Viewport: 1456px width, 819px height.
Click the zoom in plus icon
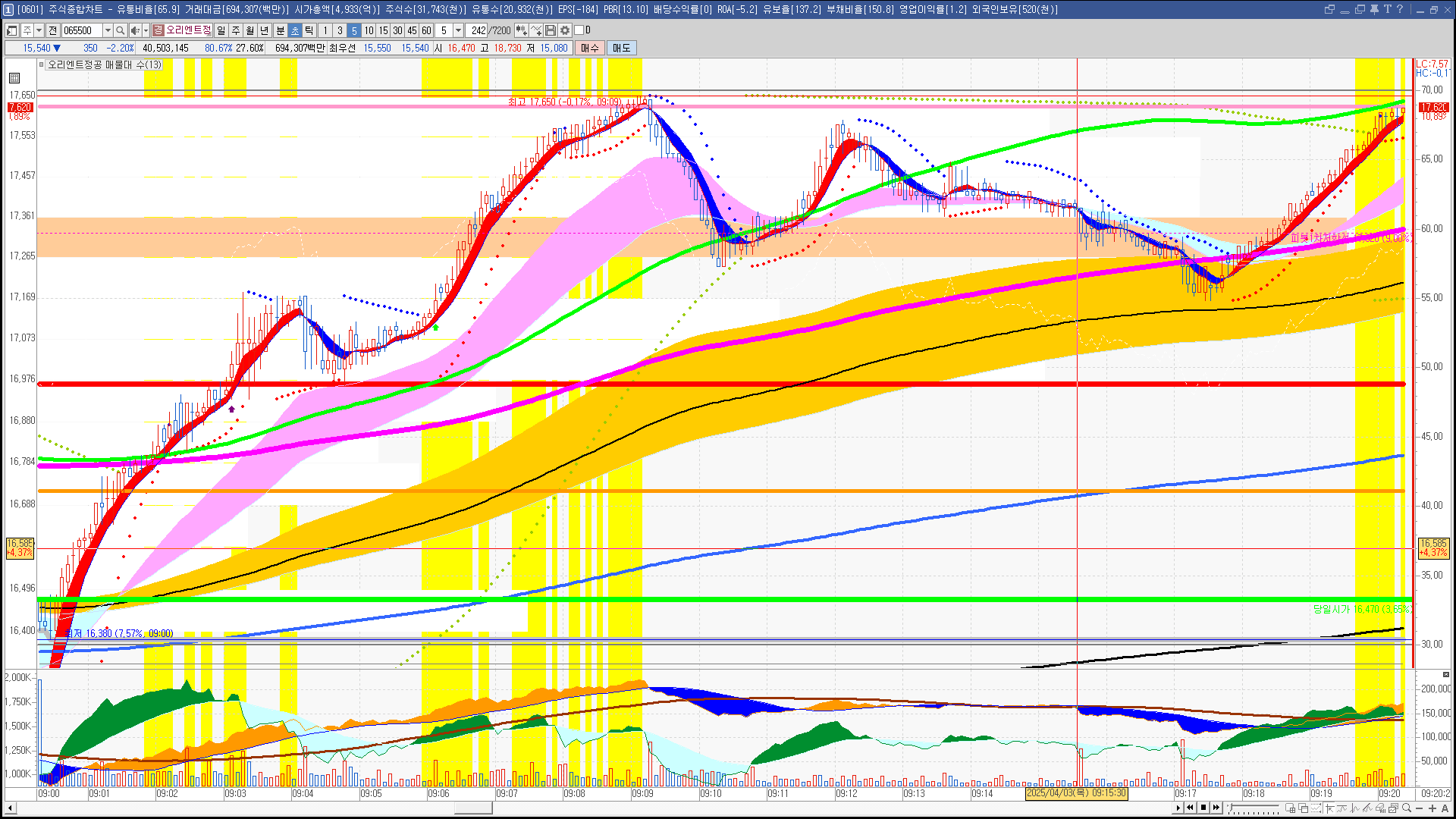(x=1432, y=808)
